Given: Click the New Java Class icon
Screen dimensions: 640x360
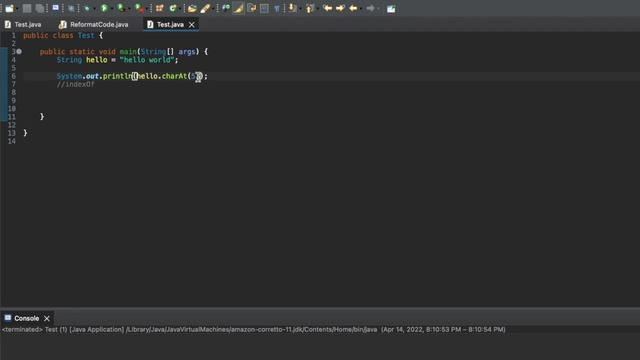Looking at the screenshot, I should click(173, 8).
